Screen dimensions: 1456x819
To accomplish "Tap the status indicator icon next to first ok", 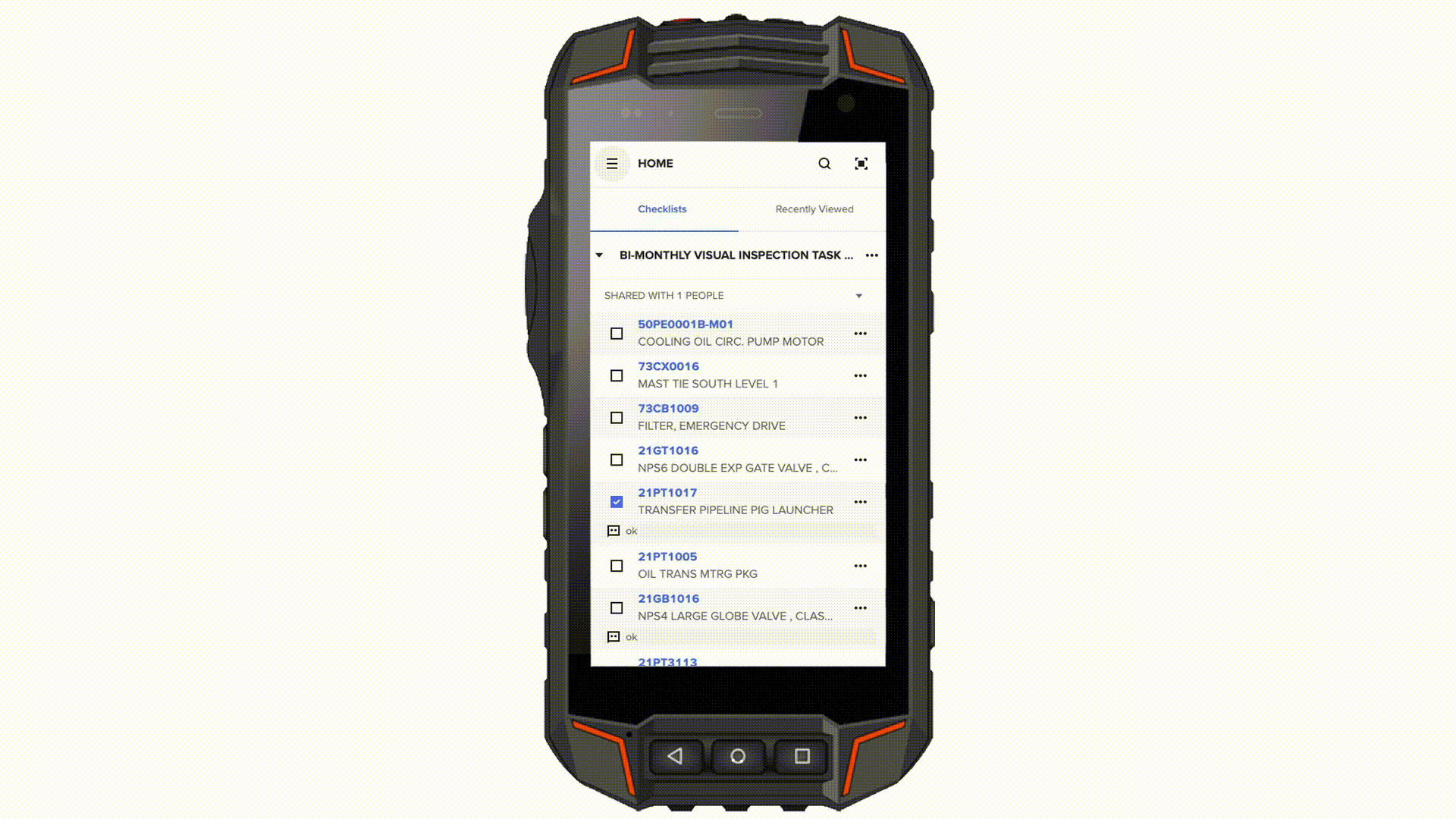I will point(613,530).
